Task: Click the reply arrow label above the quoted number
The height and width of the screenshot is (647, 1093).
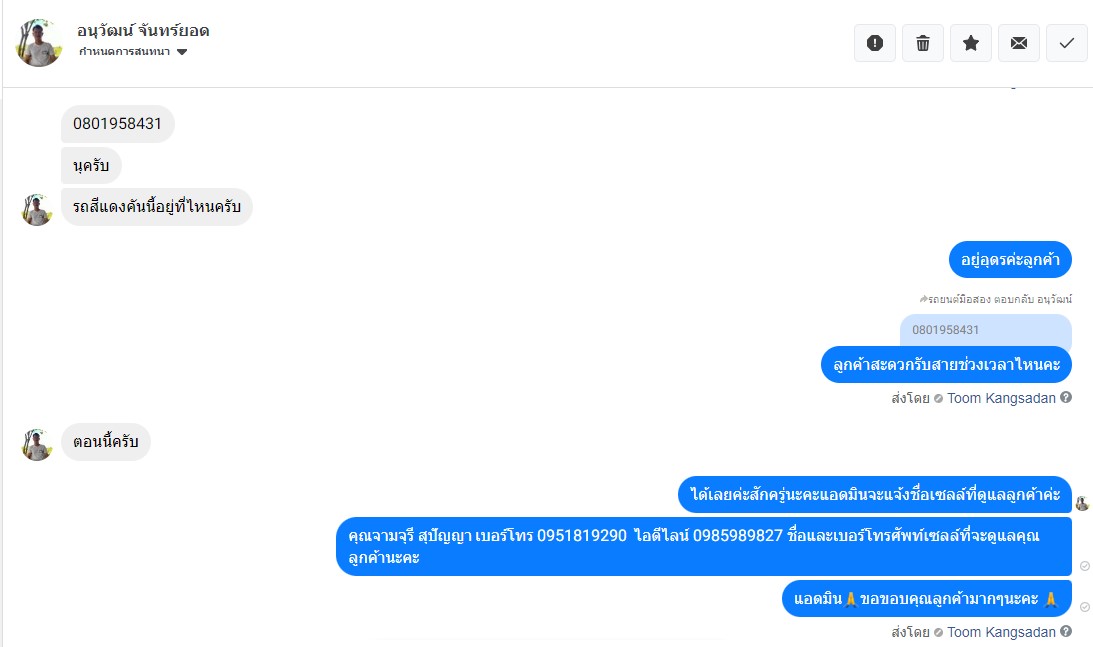Action: [995, 299]
